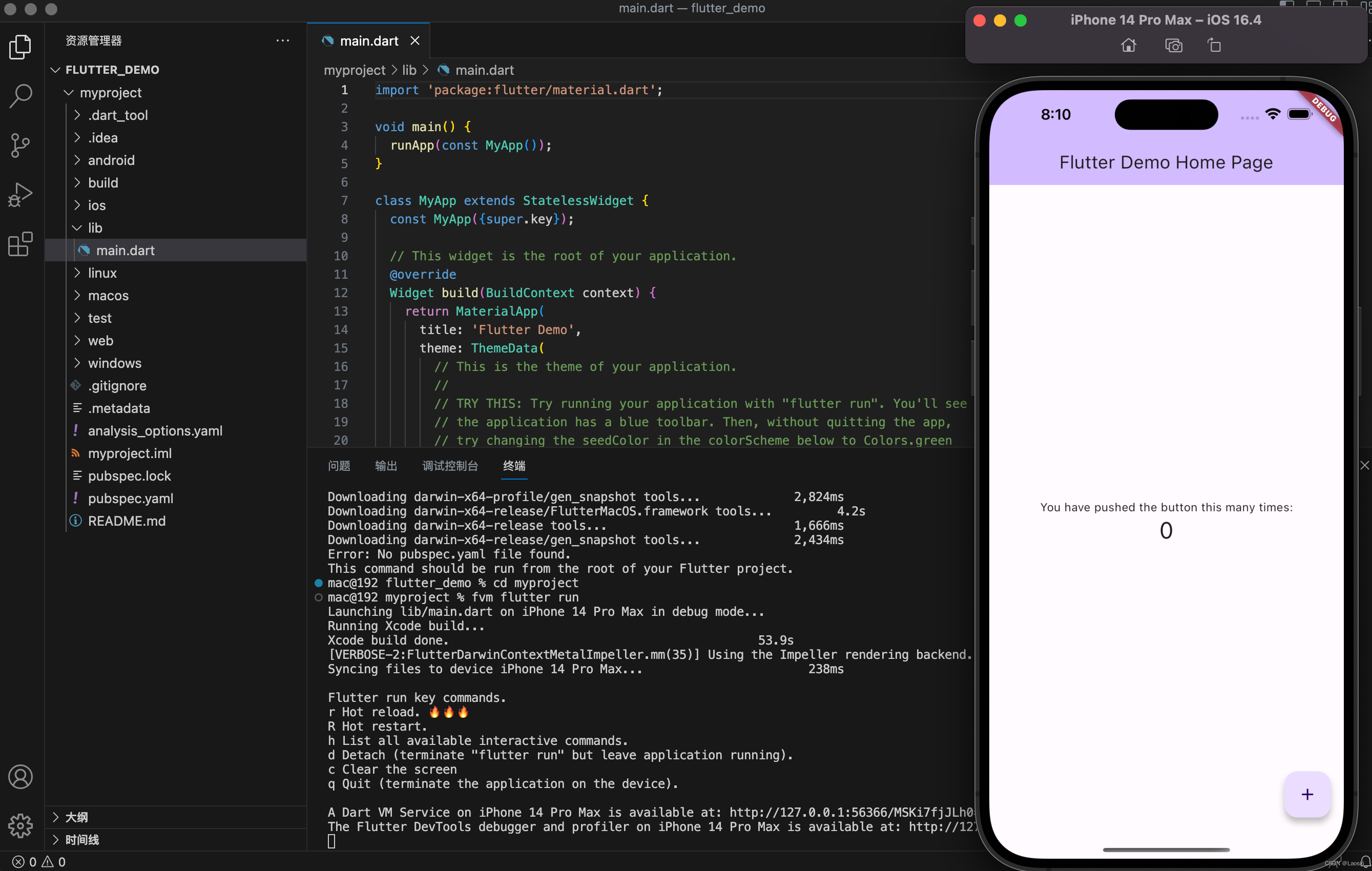Open the Source Control view icon

[20, 146]
